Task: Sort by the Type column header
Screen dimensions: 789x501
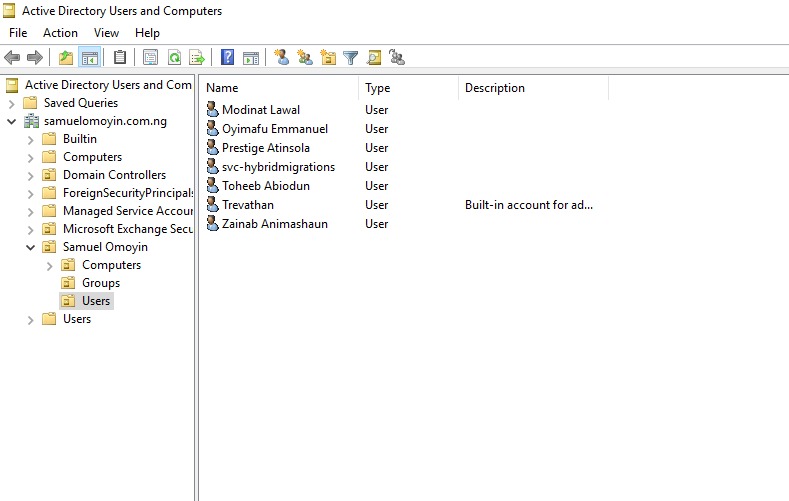Action: [x=409, y=88]
